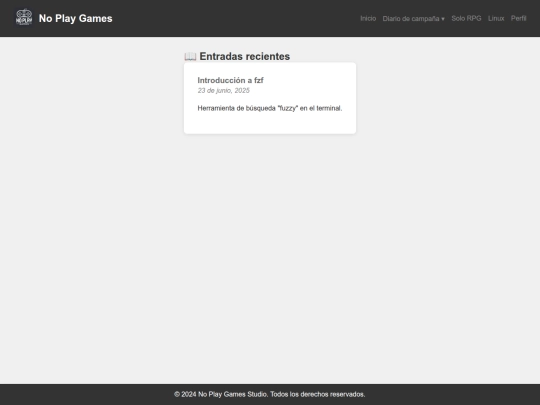Image resolution: width=540 pixels, height=405 pixels.
Task: Open the Linux navigation item
Action: coord(496,18)
